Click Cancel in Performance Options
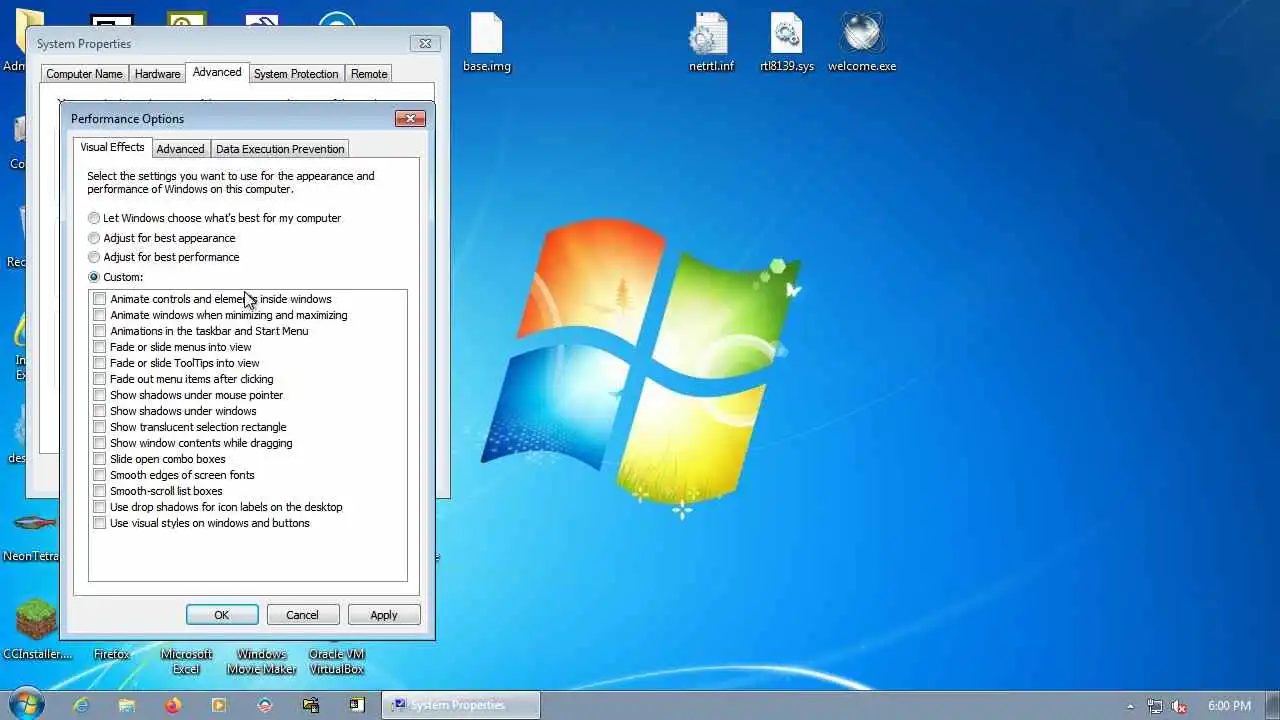Screen dimensions: 1280x720 coord(302,615)
